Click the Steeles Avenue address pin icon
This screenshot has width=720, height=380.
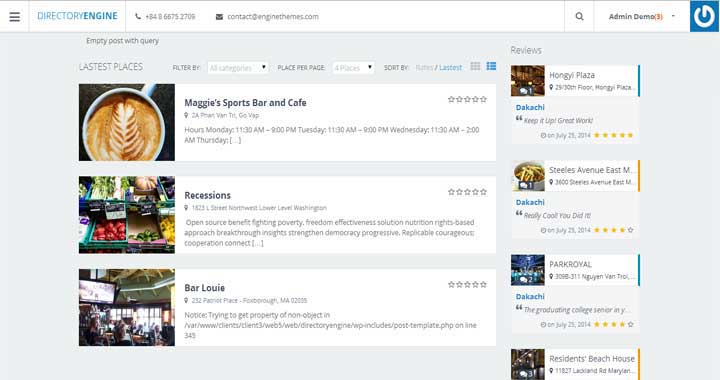551,182
